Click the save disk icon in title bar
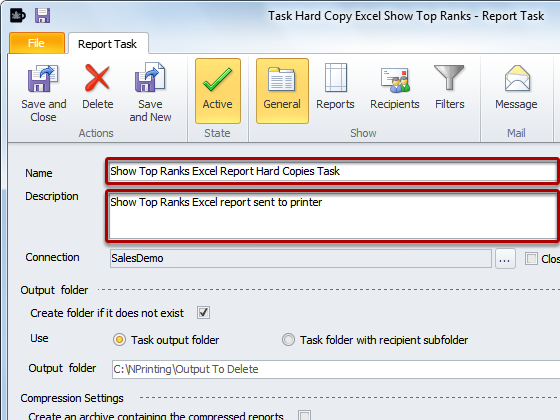The image size is (560, 420). tap(42, 16)
